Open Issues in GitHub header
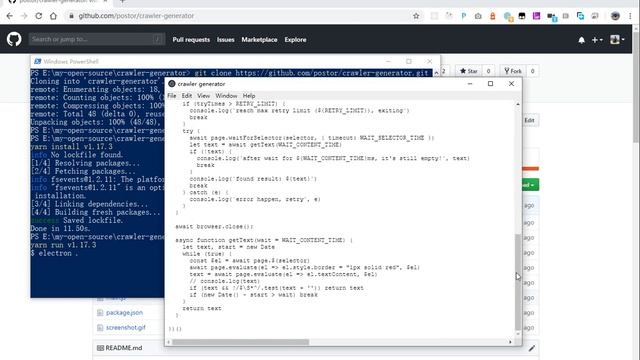Viewport: 640px width, 360px height. (225, 40)
